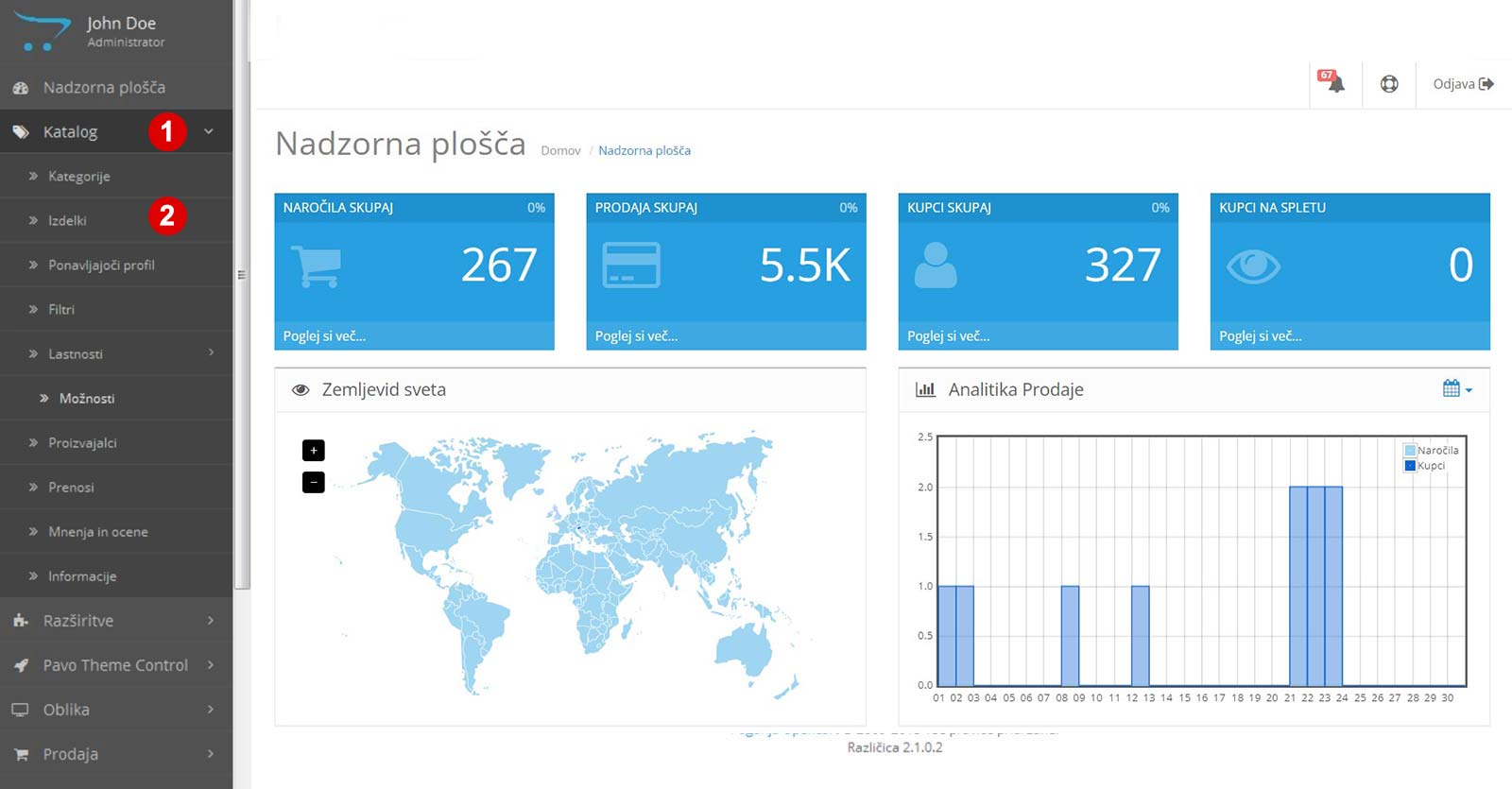Zoom in on the world map
Image resolution: width=1512 pixels, height=789 pixels.
314,451
